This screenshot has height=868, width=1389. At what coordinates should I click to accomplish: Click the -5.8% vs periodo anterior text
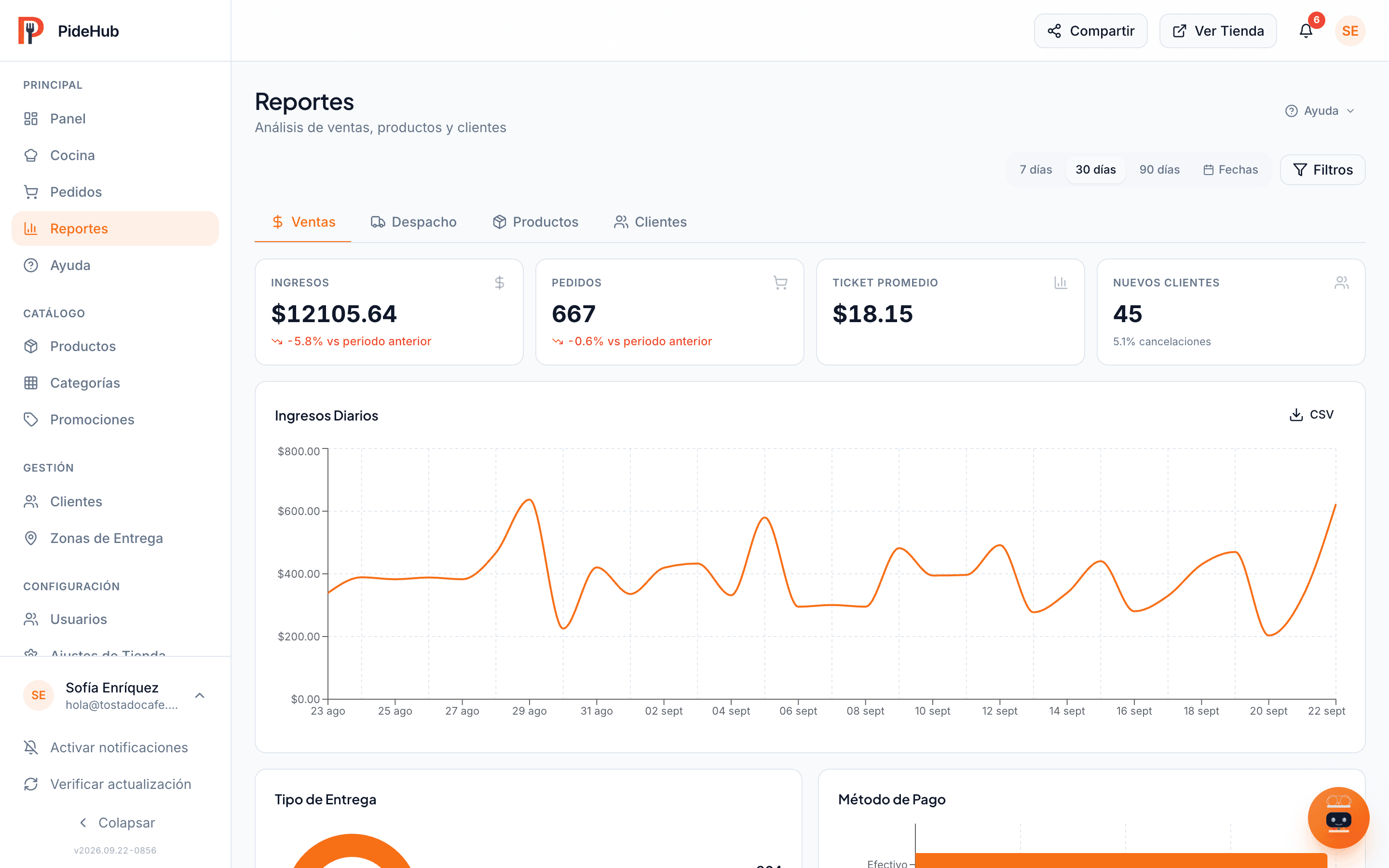point(359,341)
